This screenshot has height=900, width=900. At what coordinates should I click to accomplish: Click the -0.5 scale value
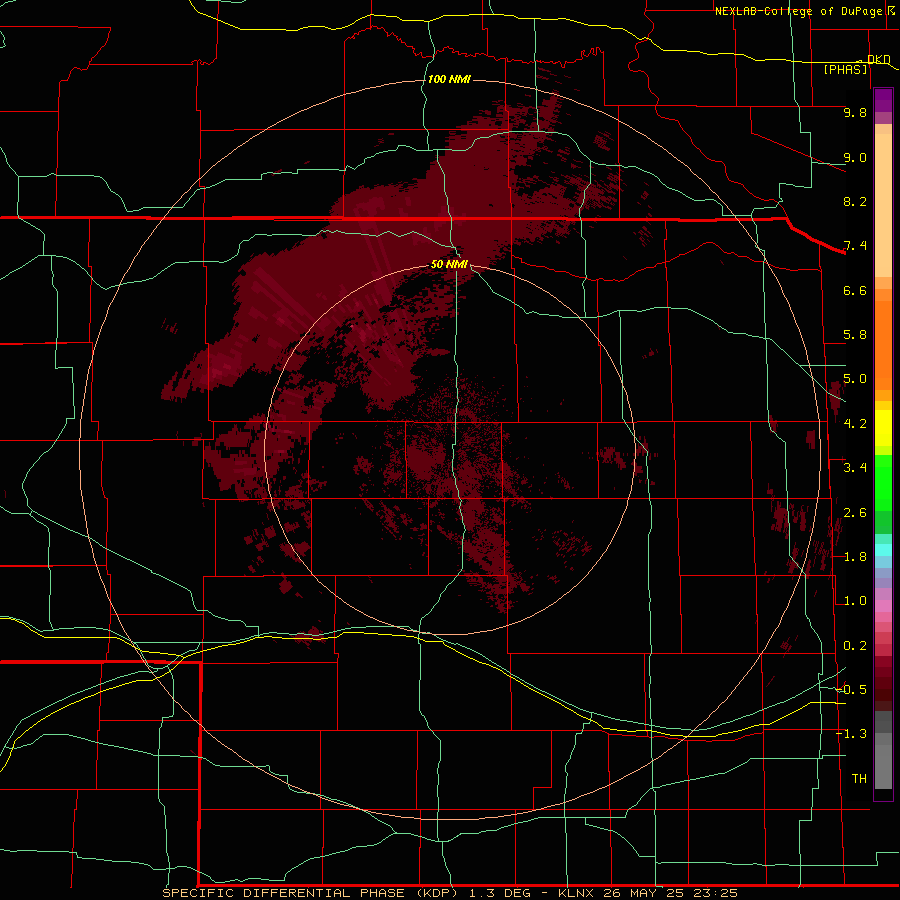point(851,690)
